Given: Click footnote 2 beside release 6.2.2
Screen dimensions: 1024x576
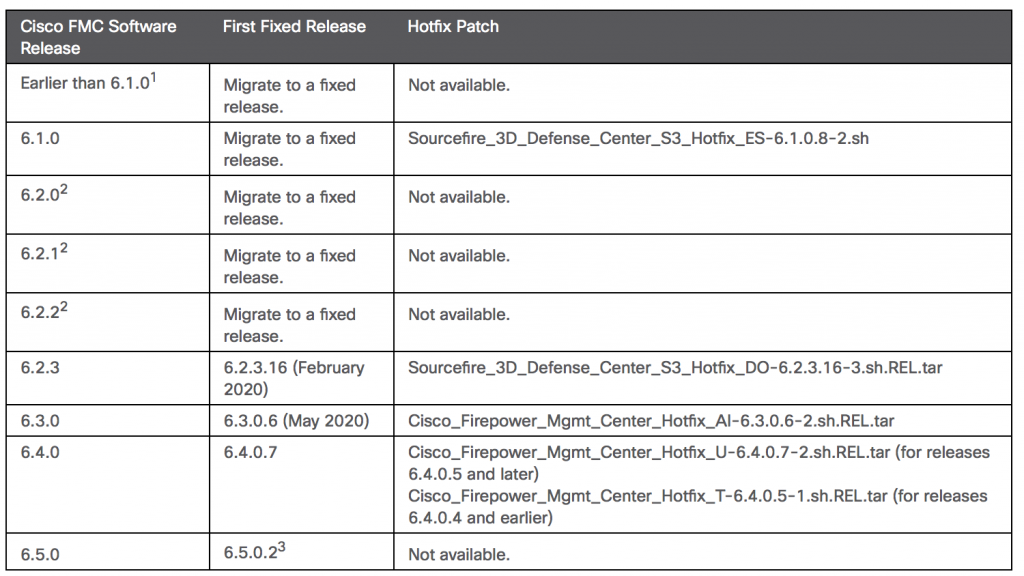Looking at the screenshot, I should [64, 307].
